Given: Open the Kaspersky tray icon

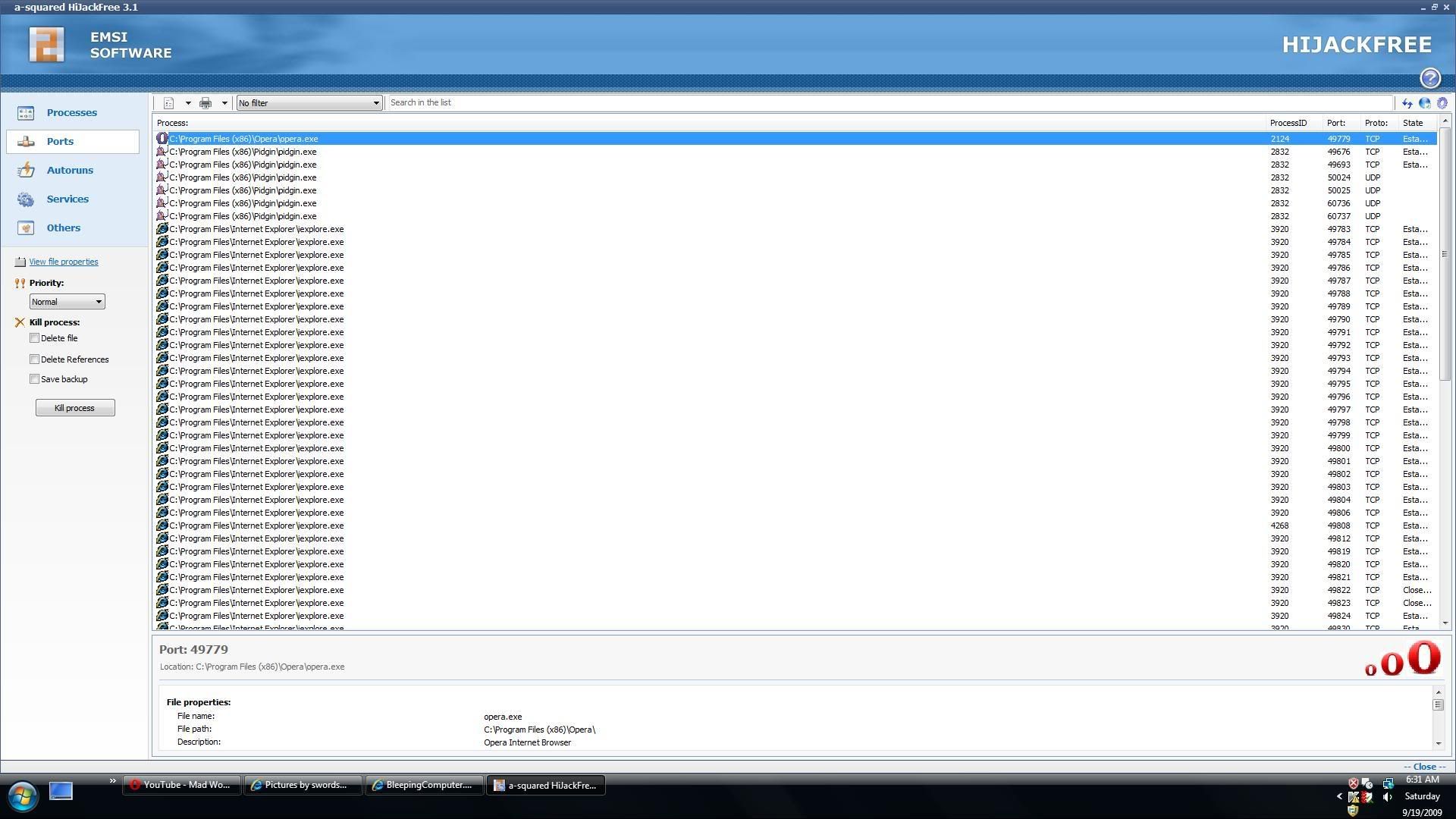Looking at the screenshot, I should (x=1354, y=797).
